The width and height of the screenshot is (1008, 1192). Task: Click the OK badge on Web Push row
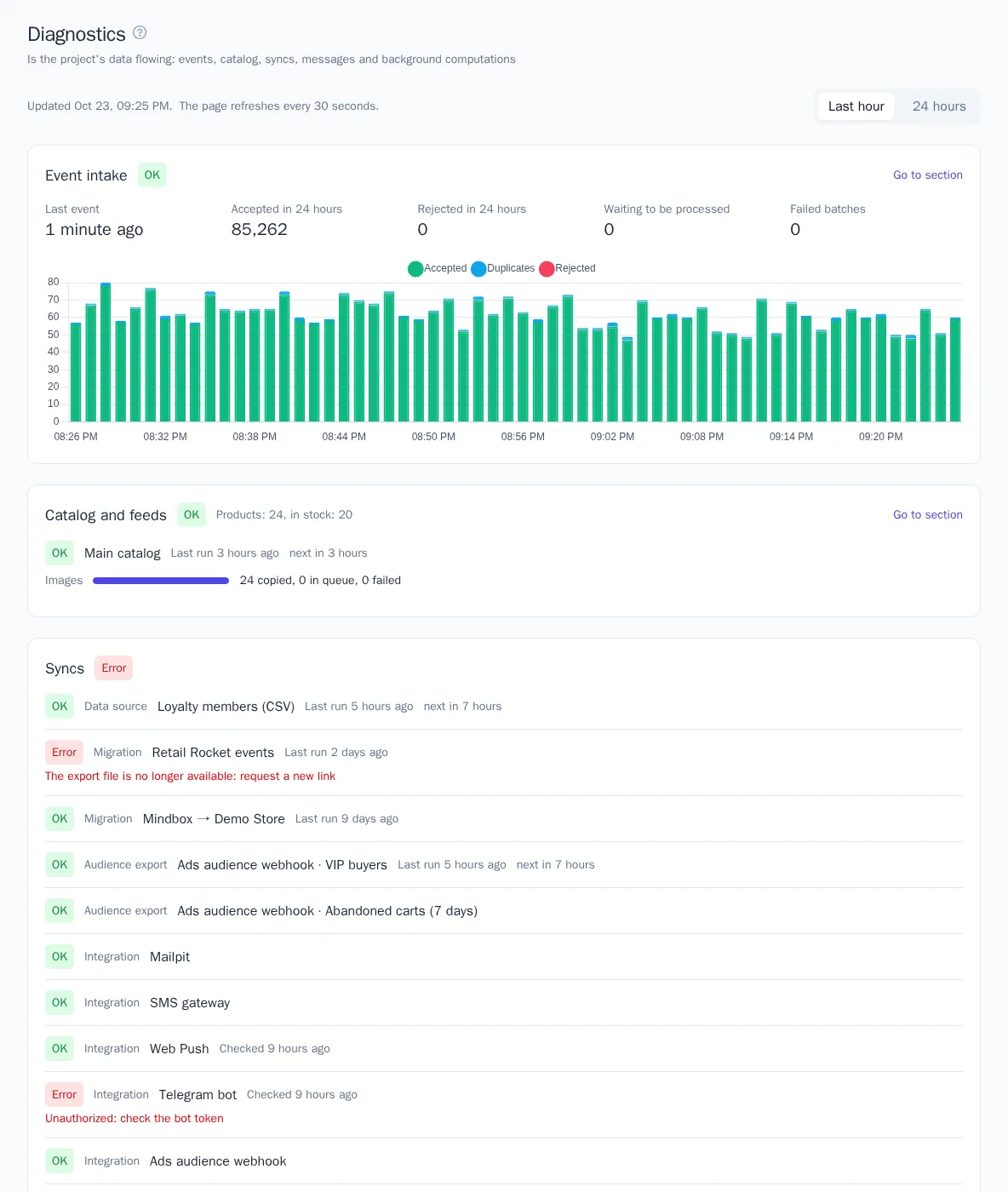(x=60, y=1048)
